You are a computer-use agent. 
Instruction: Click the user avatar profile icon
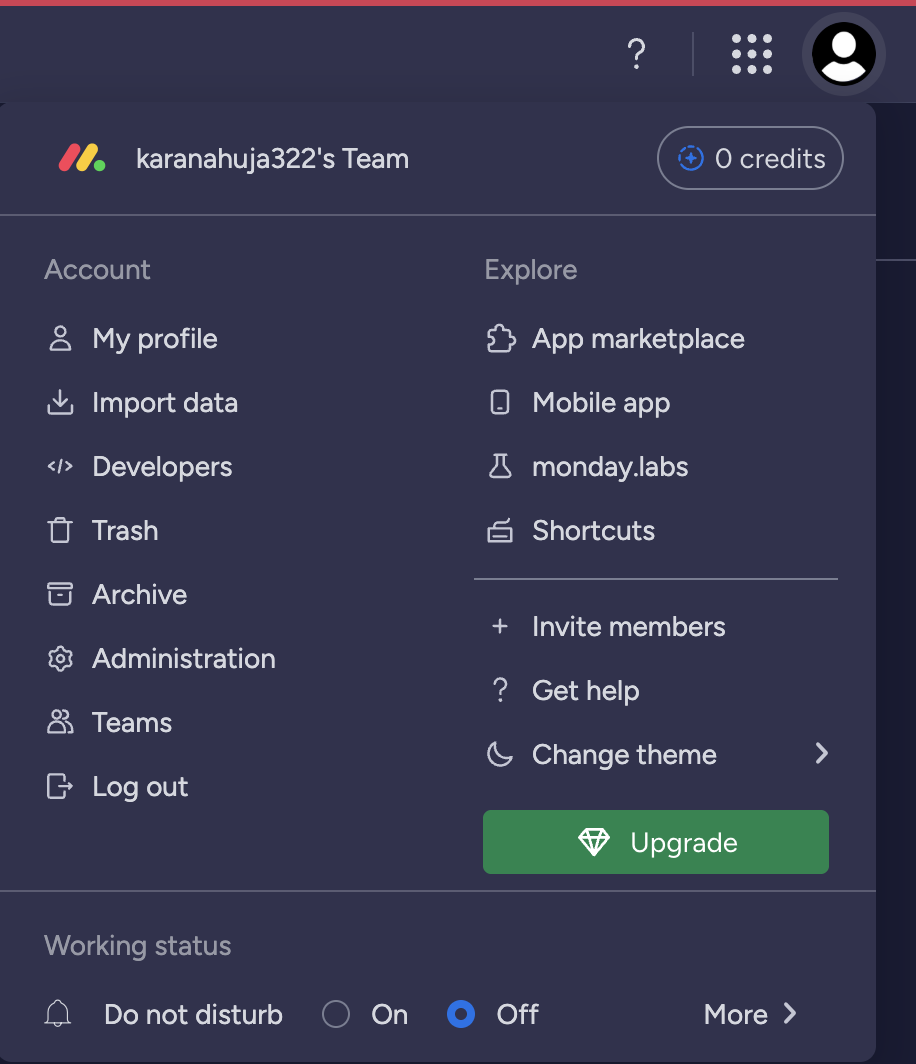pos(843,54)
